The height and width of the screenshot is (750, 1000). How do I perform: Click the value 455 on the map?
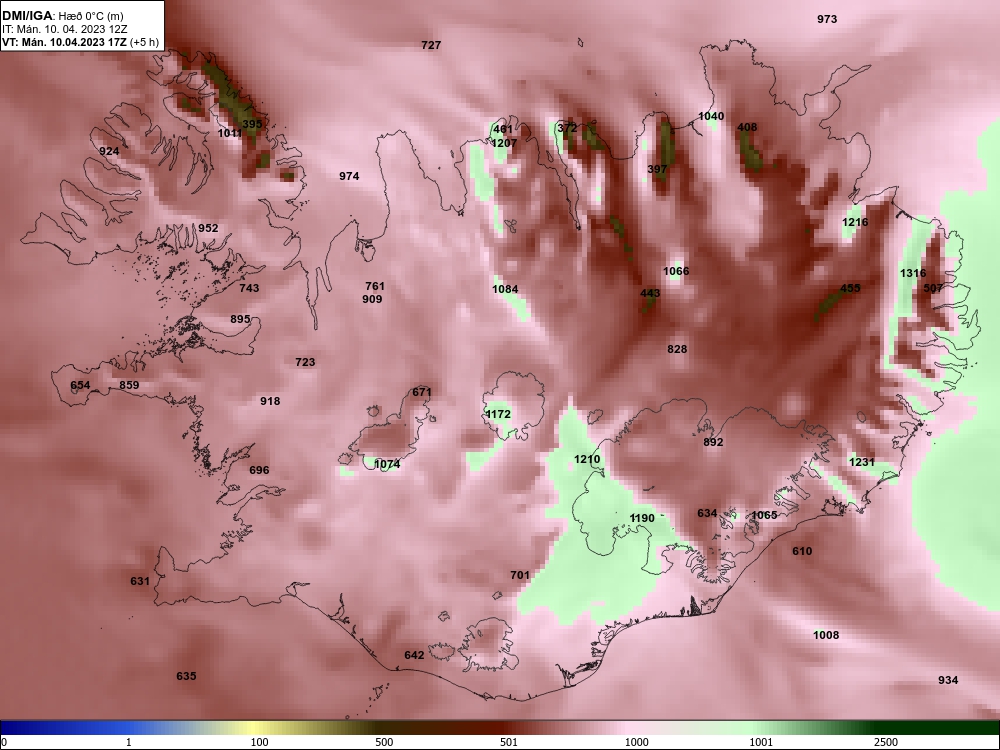(850, 288)
